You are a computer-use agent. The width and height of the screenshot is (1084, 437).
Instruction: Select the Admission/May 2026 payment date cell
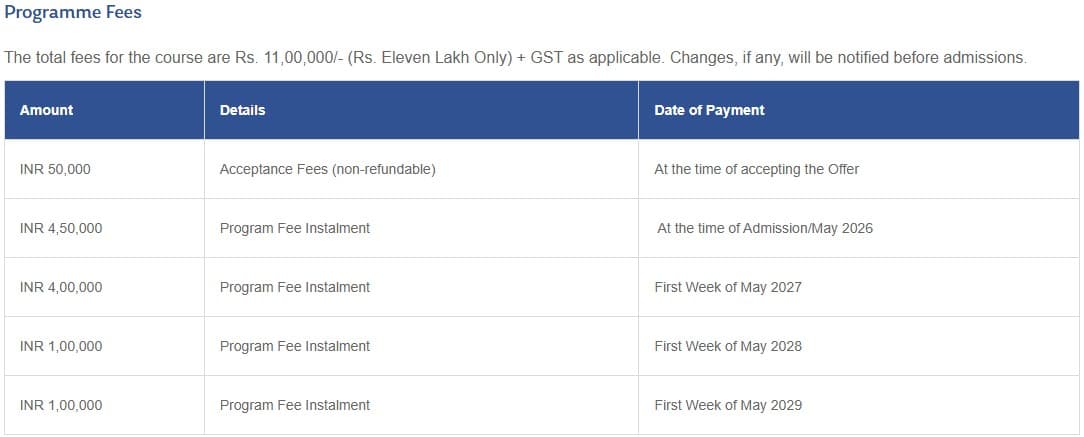point(764,228)
